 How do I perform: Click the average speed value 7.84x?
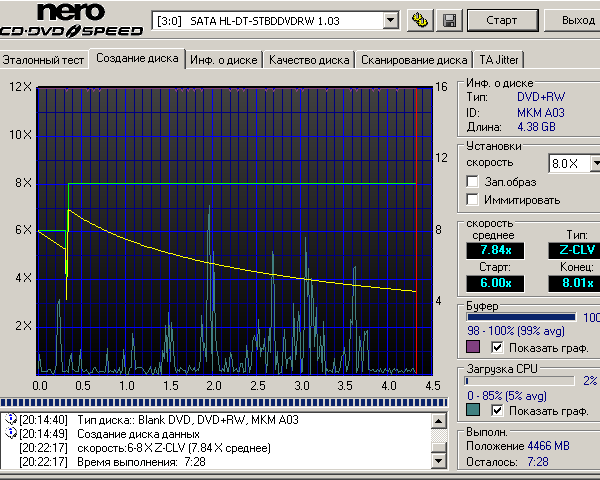(x=495, y=250)
